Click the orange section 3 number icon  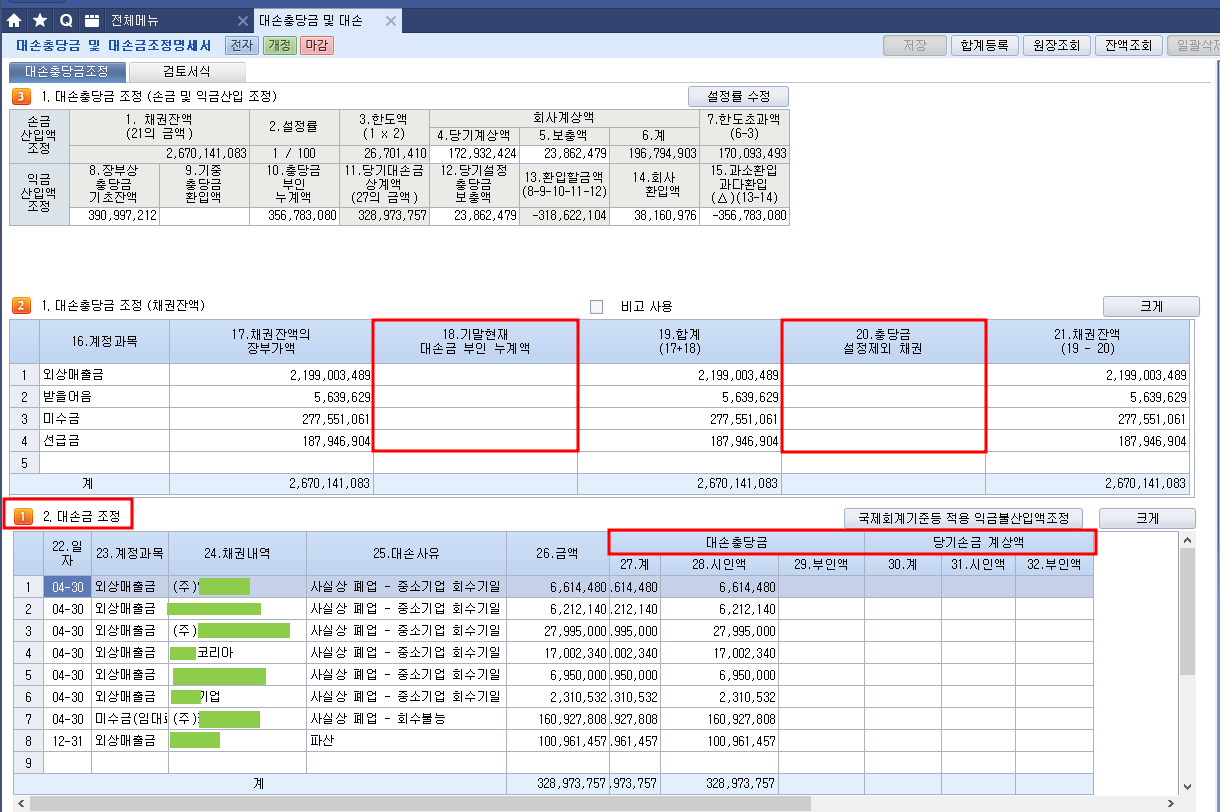[20, 97]
